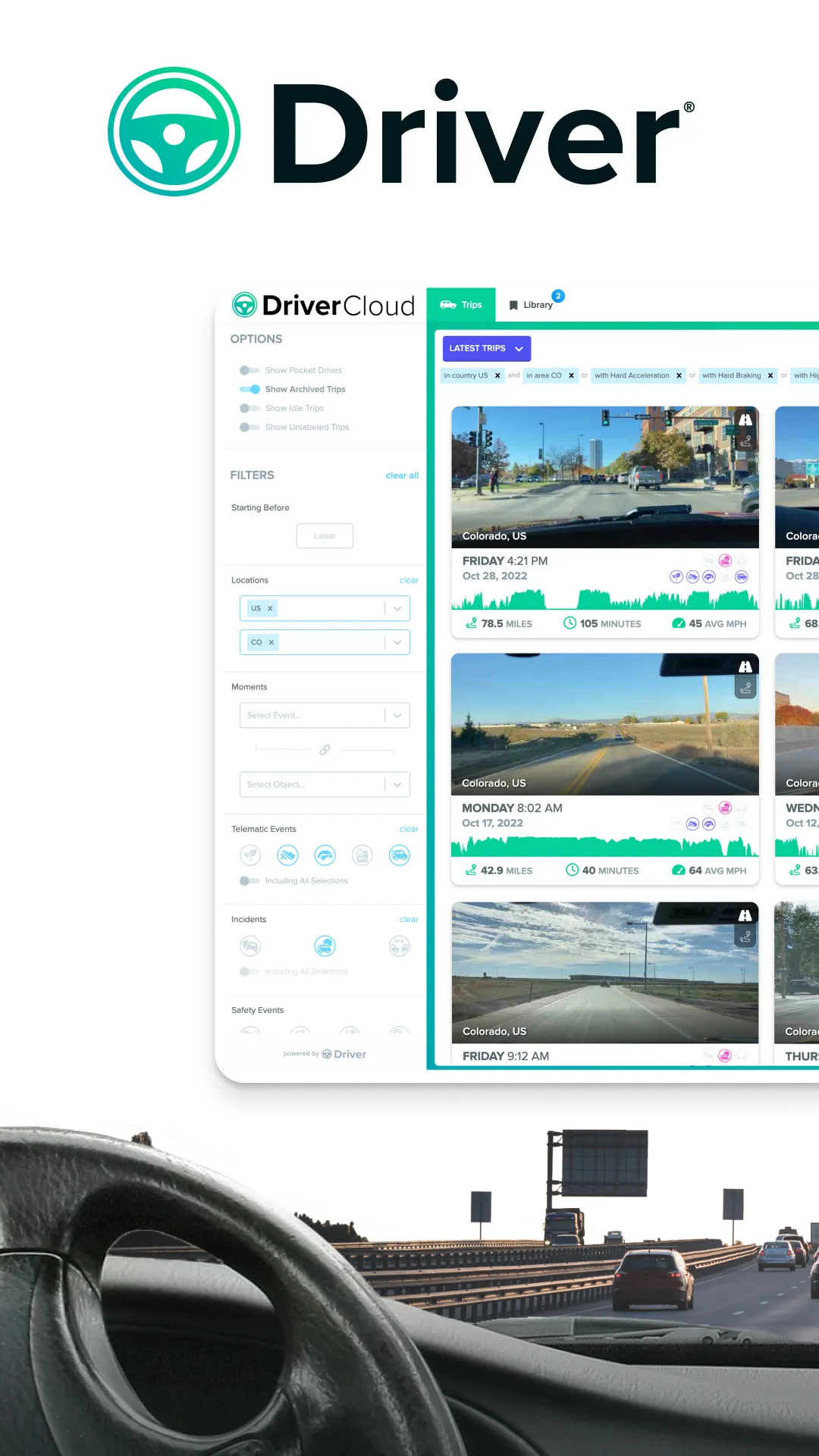Expand the Select Event moments dropdown

pos(325,715)
